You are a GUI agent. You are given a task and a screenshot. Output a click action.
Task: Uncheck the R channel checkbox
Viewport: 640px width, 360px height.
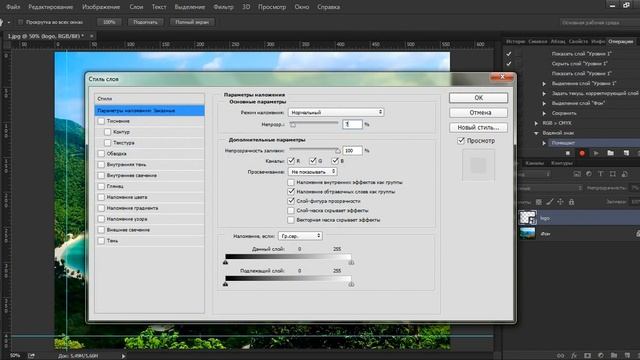point(291,161)
